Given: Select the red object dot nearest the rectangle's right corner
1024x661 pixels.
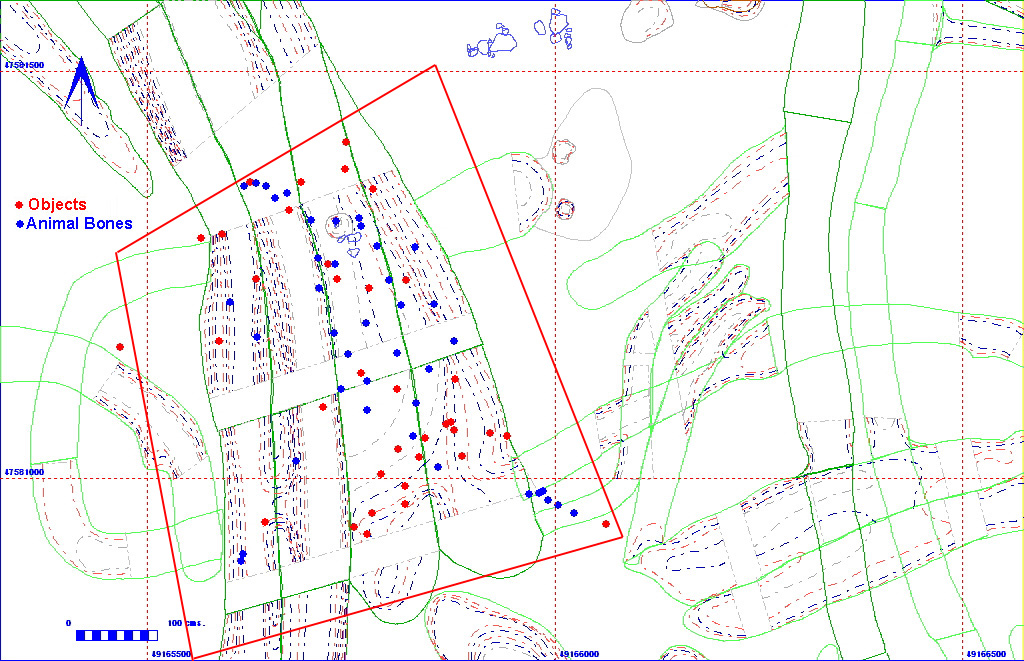Looking at the screenshot, I should click(606, 523).
